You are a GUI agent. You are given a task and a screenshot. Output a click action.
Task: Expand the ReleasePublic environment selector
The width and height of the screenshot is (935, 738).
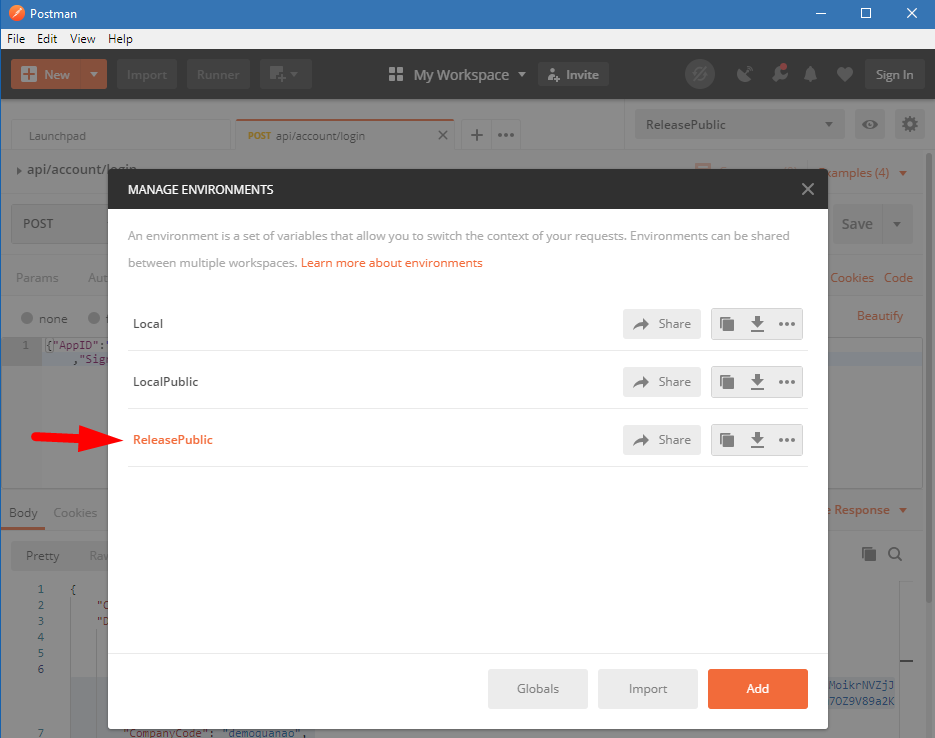tap(739, 125)
